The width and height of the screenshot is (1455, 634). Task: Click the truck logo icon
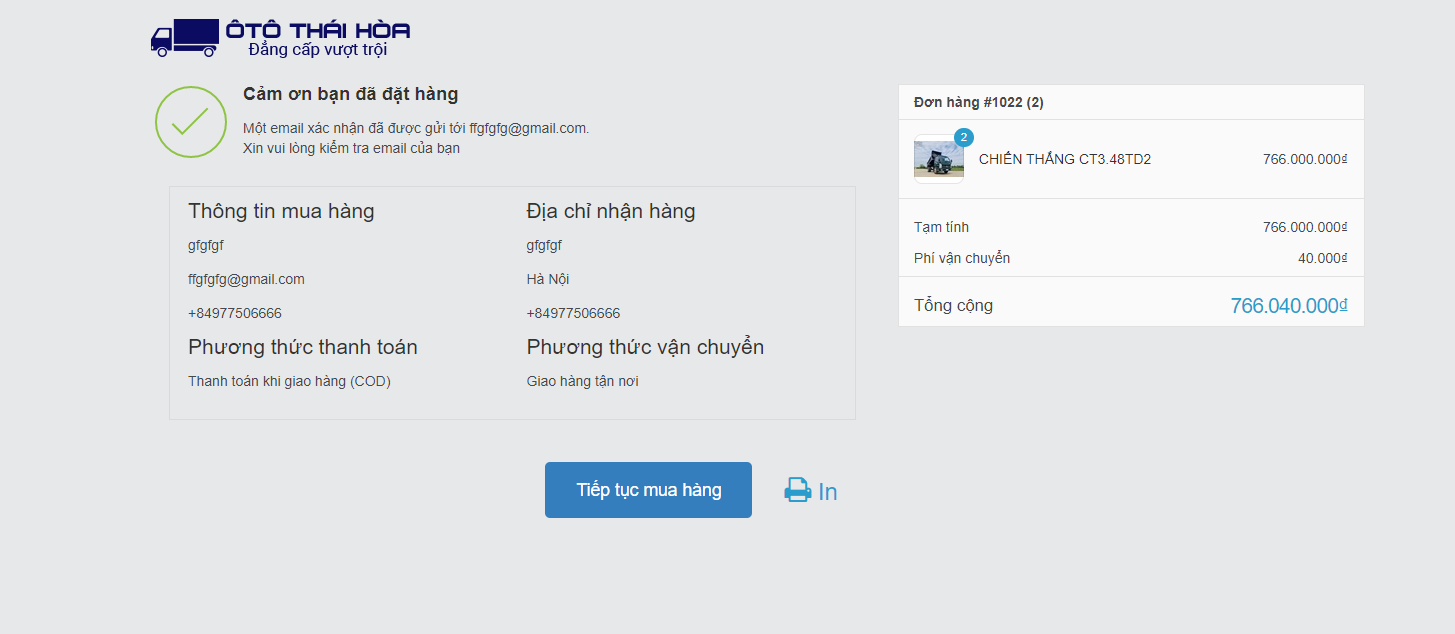tap(184, 37)
